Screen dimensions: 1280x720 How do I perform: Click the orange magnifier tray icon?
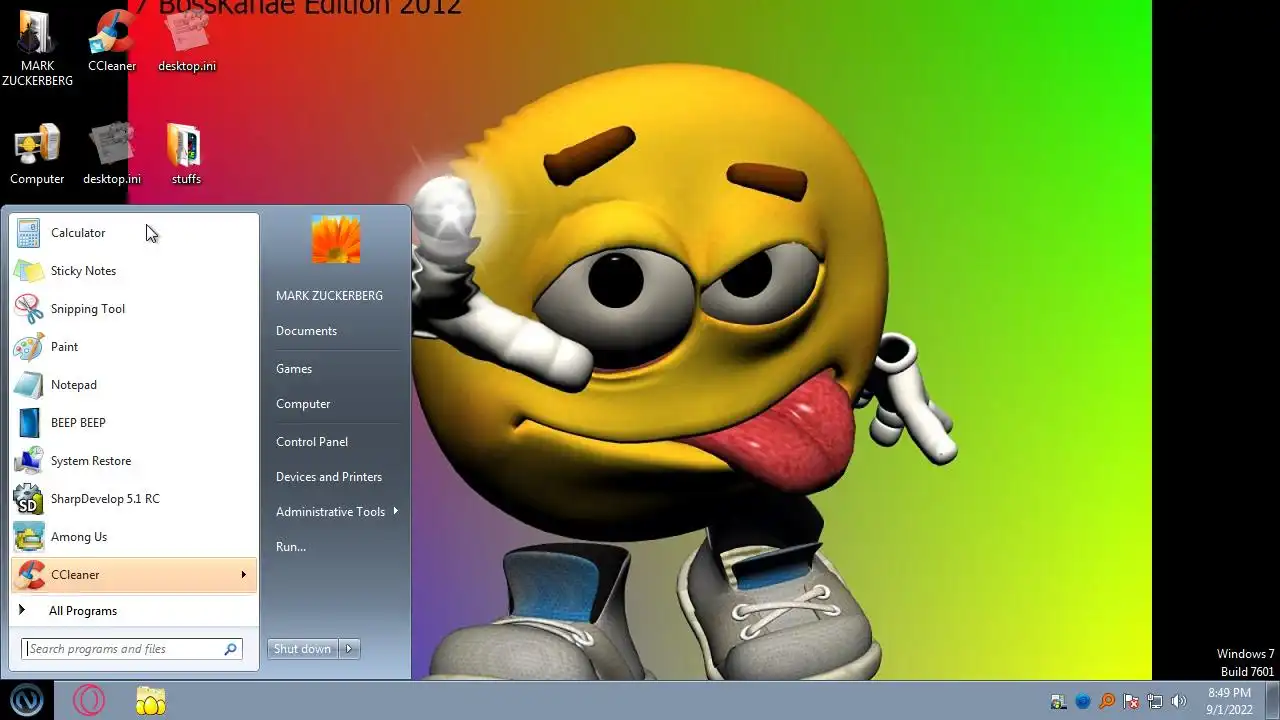coord(1107,701)
